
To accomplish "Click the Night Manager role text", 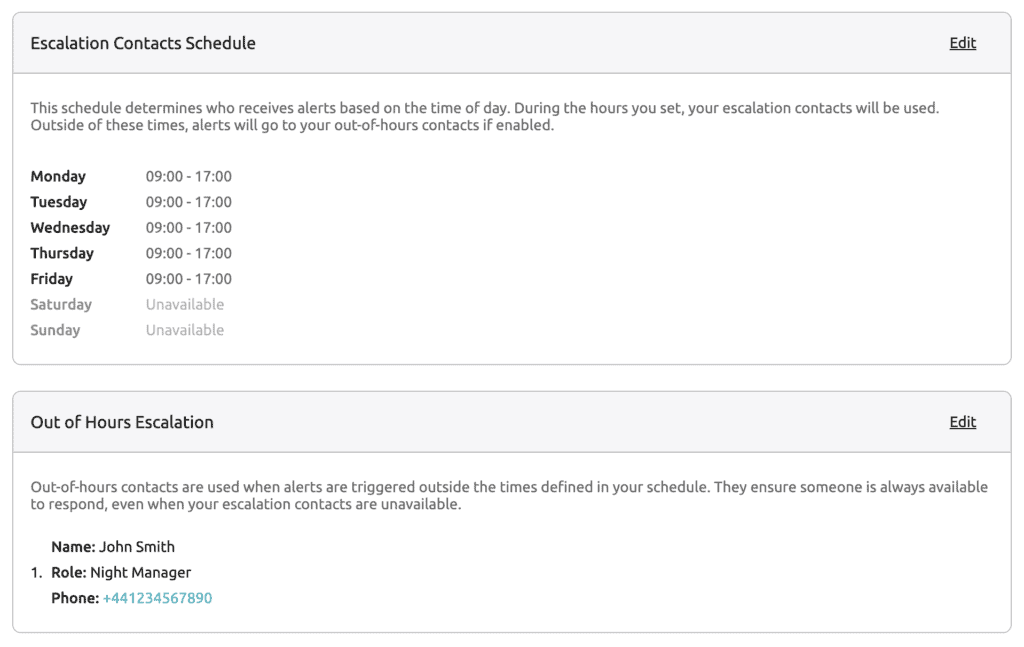I will (x=140, y=573).
